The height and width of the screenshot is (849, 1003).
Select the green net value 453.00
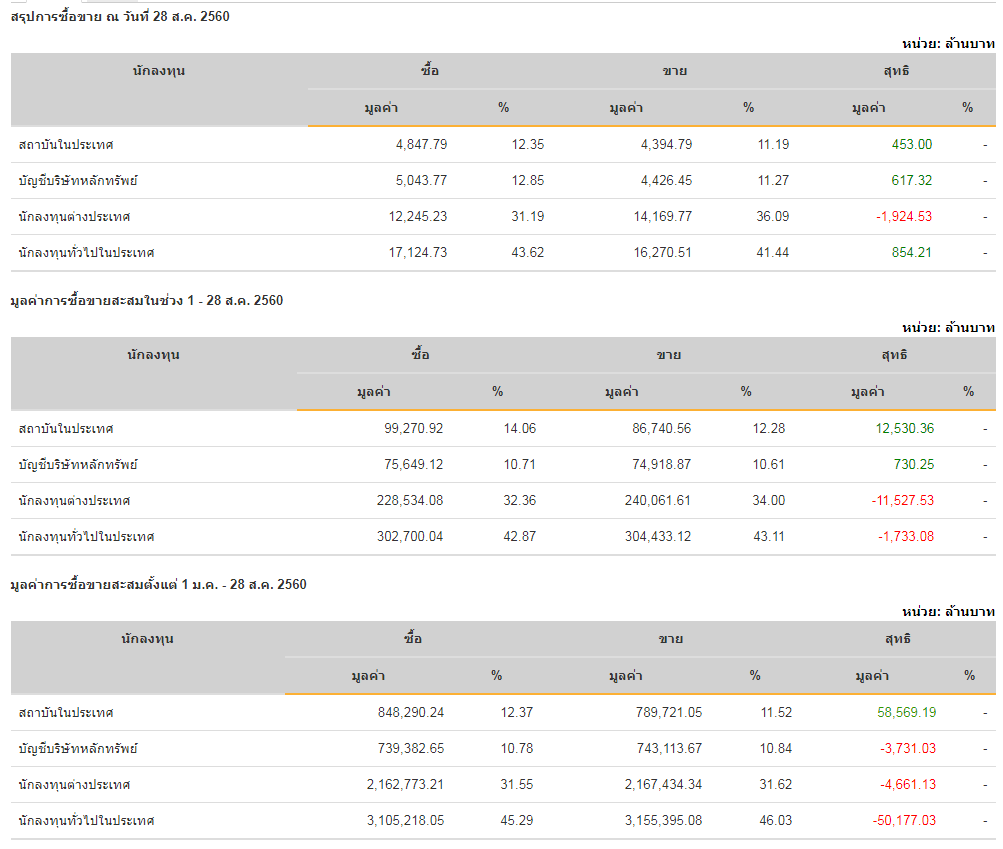click(x=911, y=144)
